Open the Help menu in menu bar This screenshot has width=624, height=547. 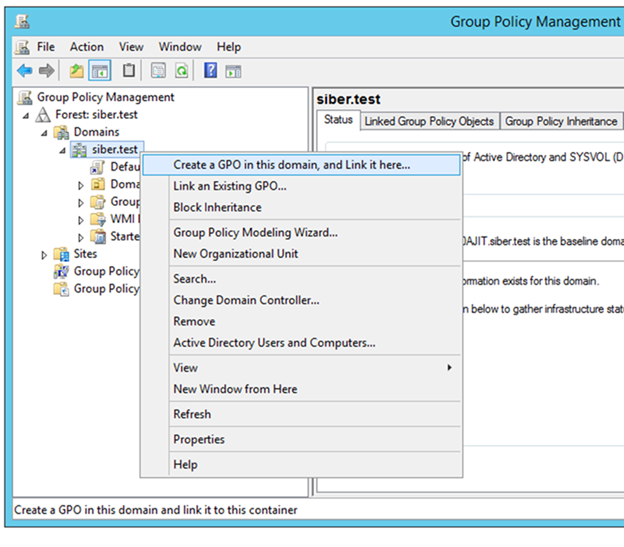pyautogui.click(x=228, y=47)
